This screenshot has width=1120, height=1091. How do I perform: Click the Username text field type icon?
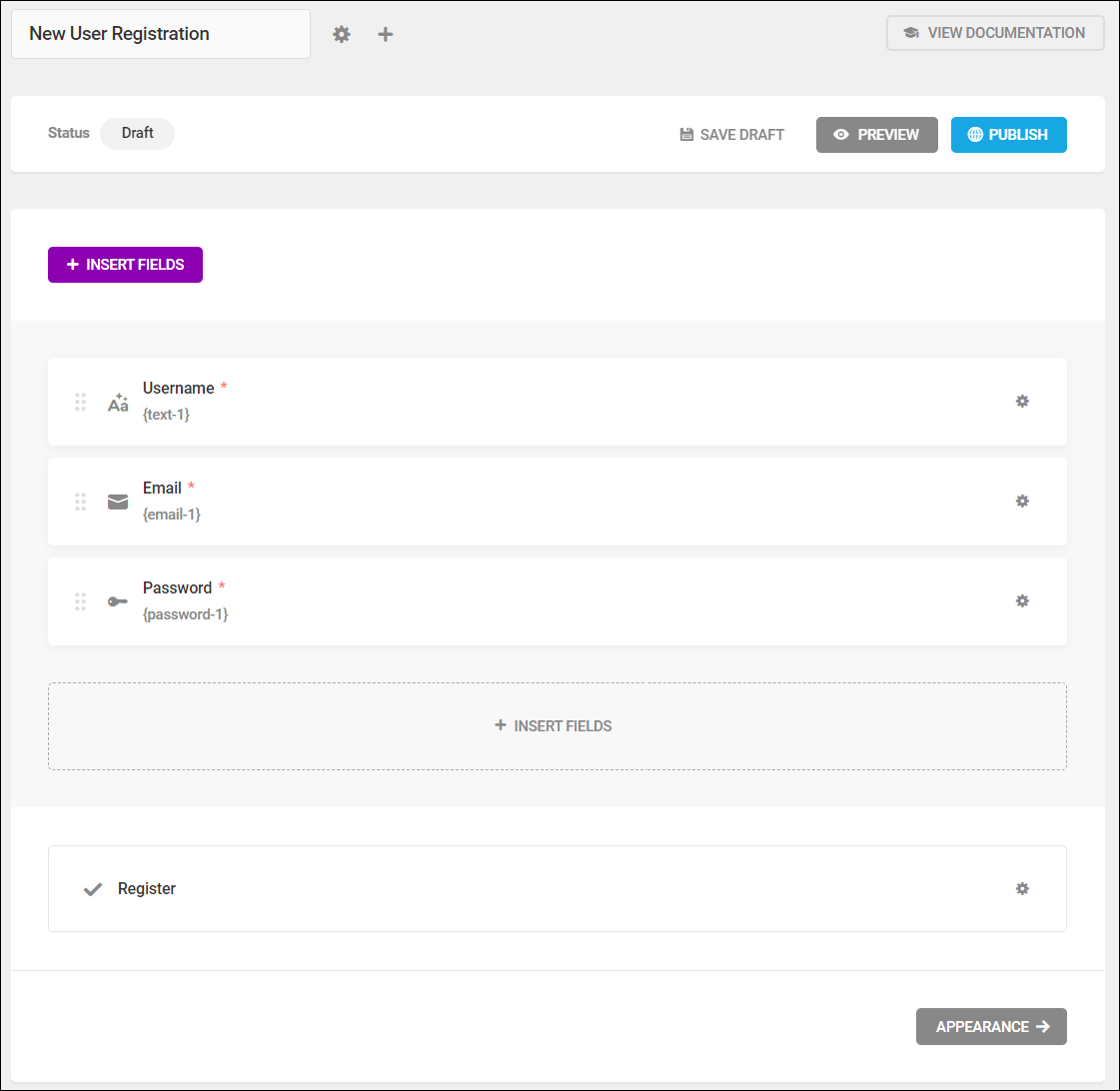(x=118, y=403)
